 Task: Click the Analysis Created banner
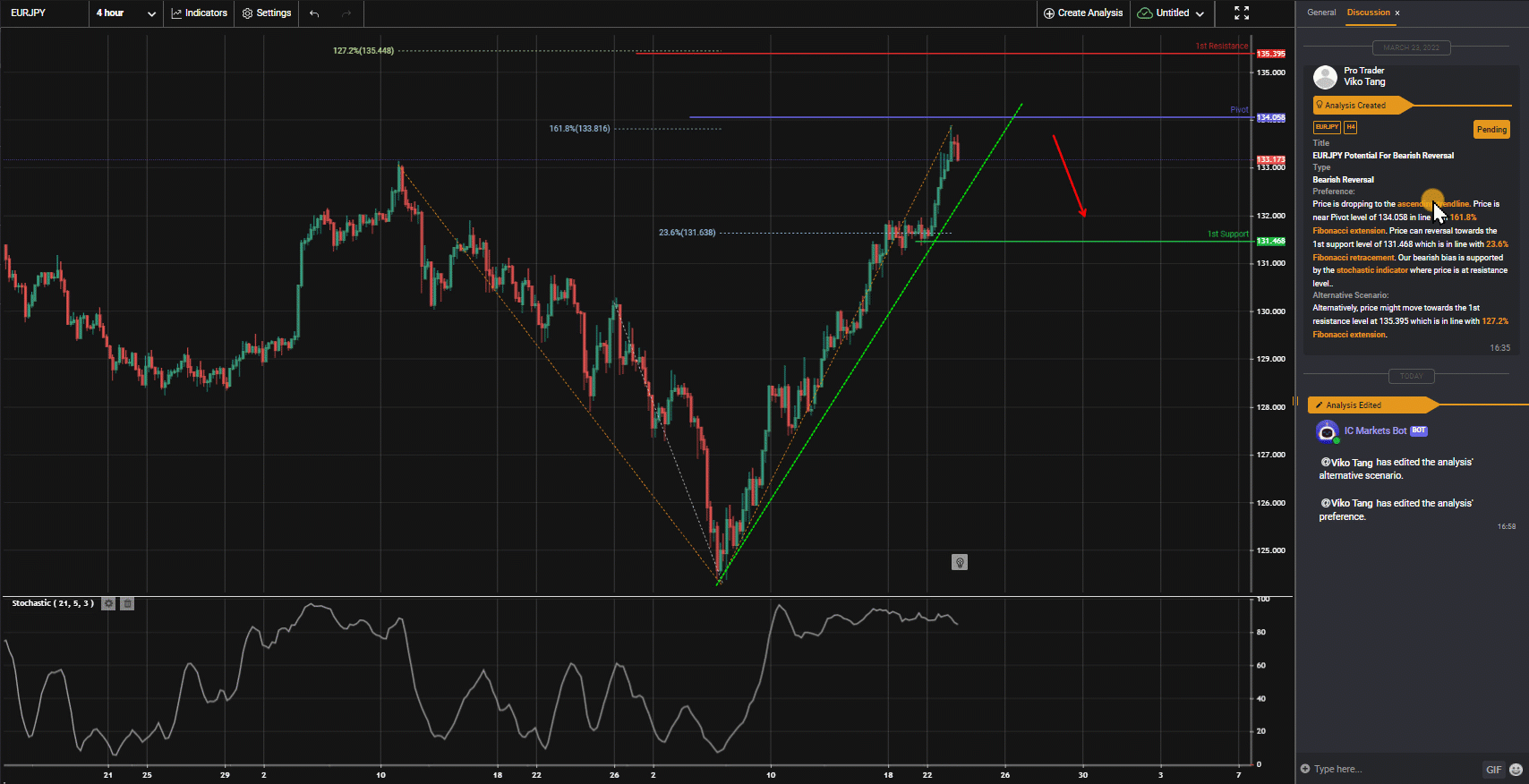[1362, 106]
